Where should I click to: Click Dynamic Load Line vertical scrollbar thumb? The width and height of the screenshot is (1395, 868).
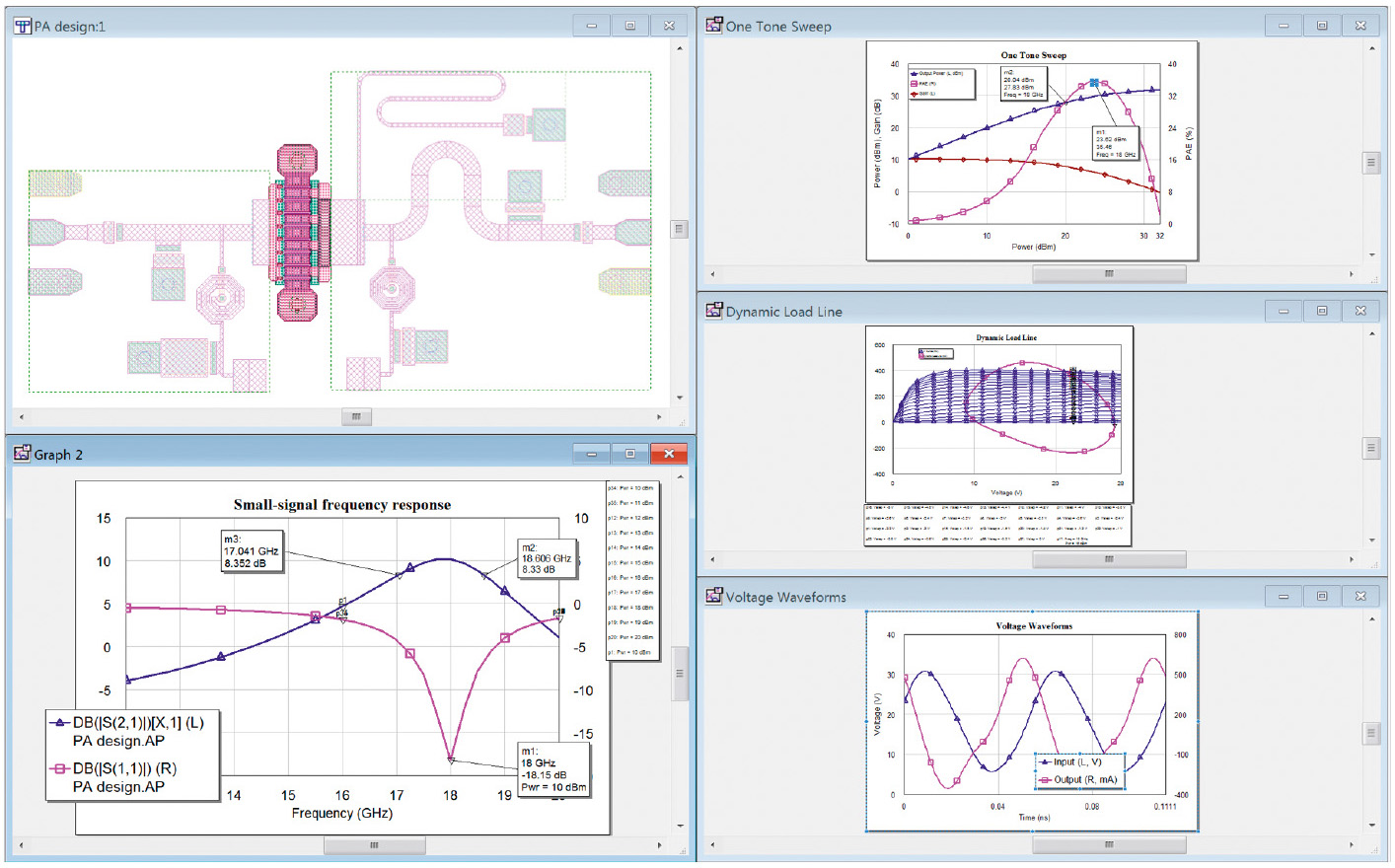1371,448
